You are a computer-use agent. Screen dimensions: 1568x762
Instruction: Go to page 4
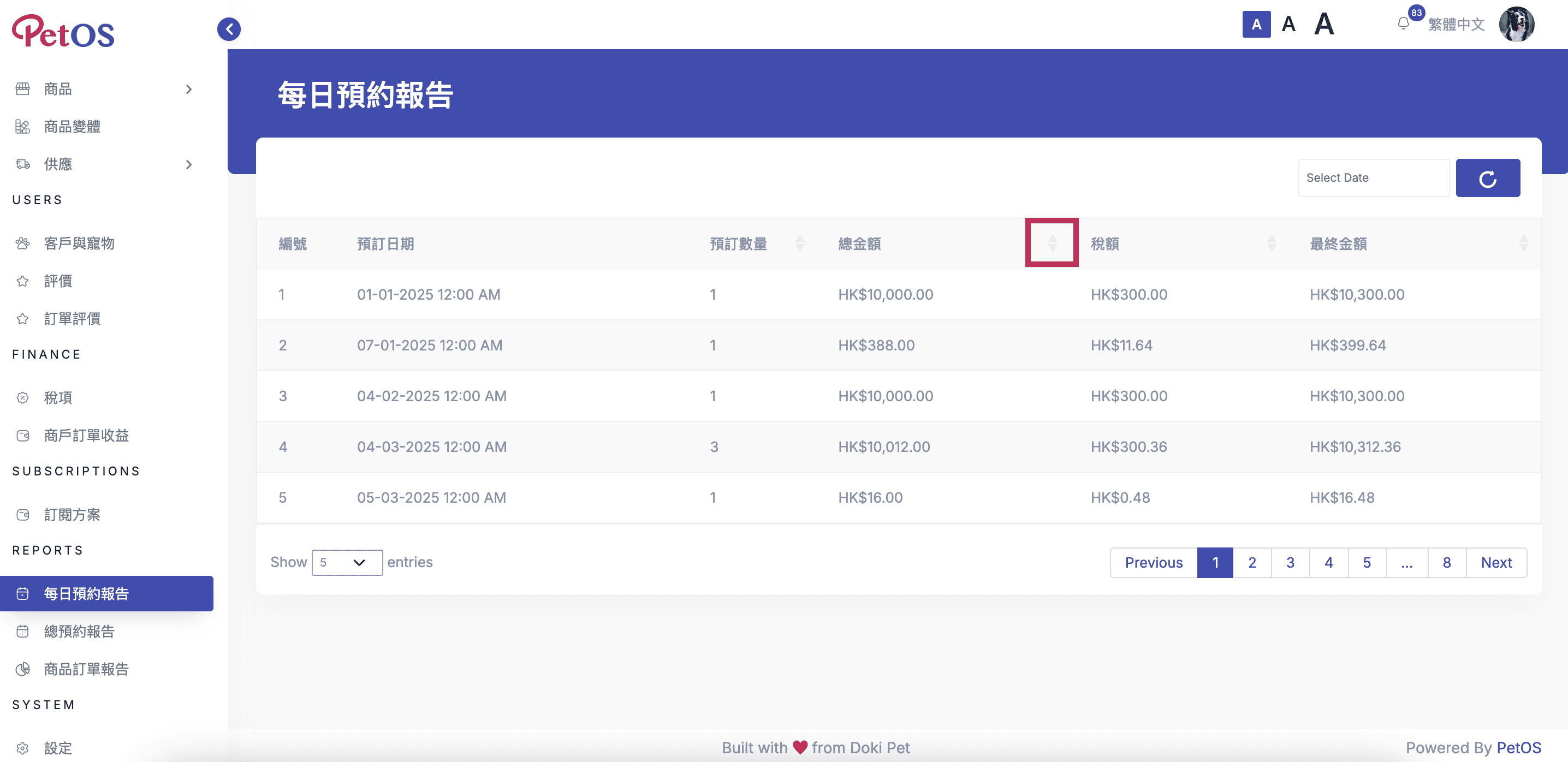[x=1328, y=562]
